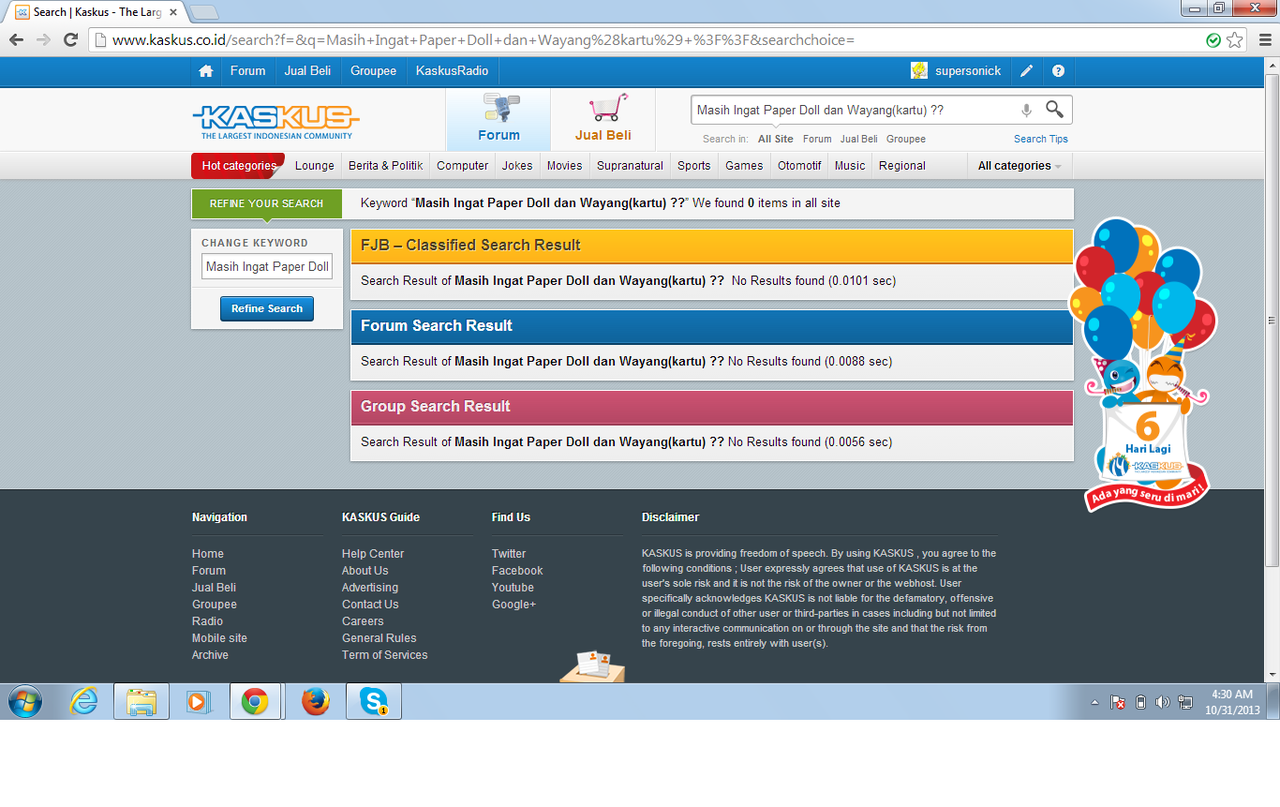Reload the page with the refresh icon
This screenshot has height=807, width=1280.
(70, 40)
